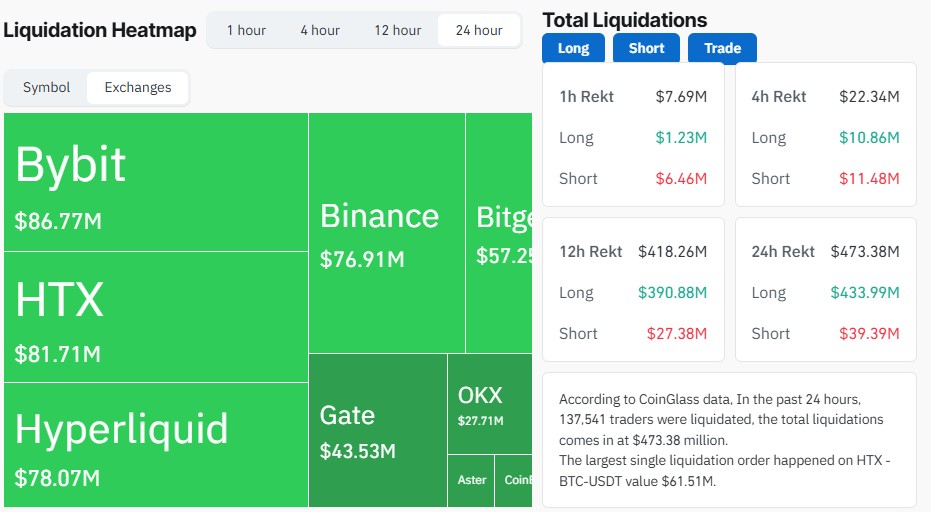Choose the 12 hour timeframe tab

tap(398, 30)
